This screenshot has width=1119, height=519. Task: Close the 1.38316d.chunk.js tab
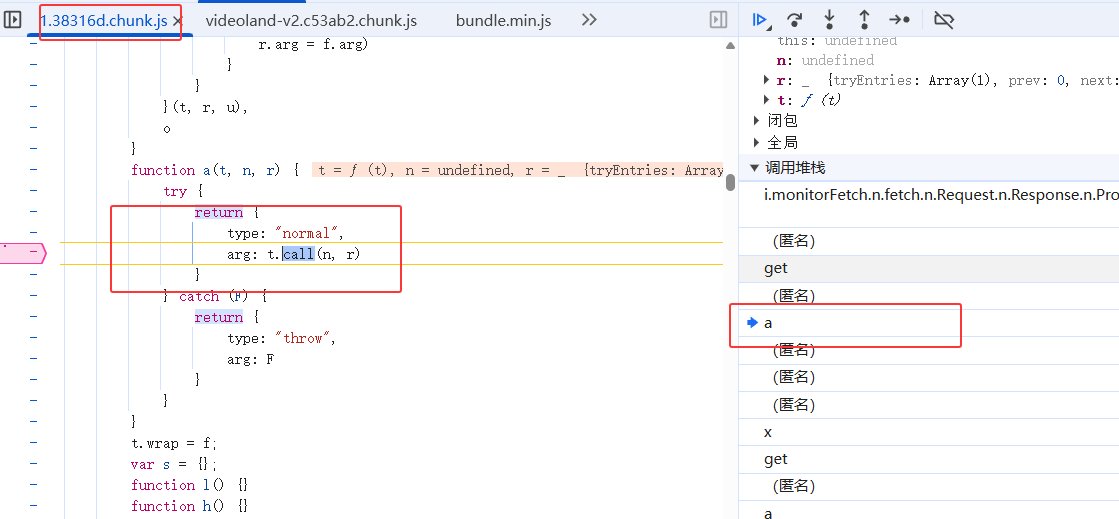(x=177, y=21)
